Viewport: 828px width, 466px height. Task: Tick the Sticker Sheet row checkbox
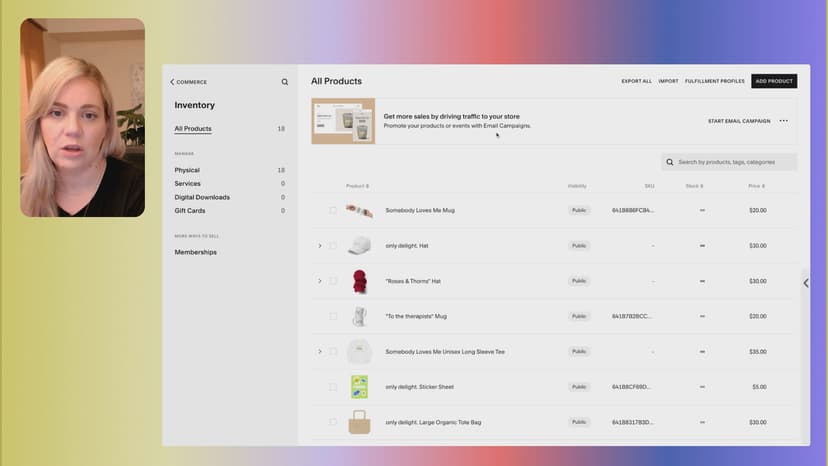pyautogui.click(x=333, y=387)
